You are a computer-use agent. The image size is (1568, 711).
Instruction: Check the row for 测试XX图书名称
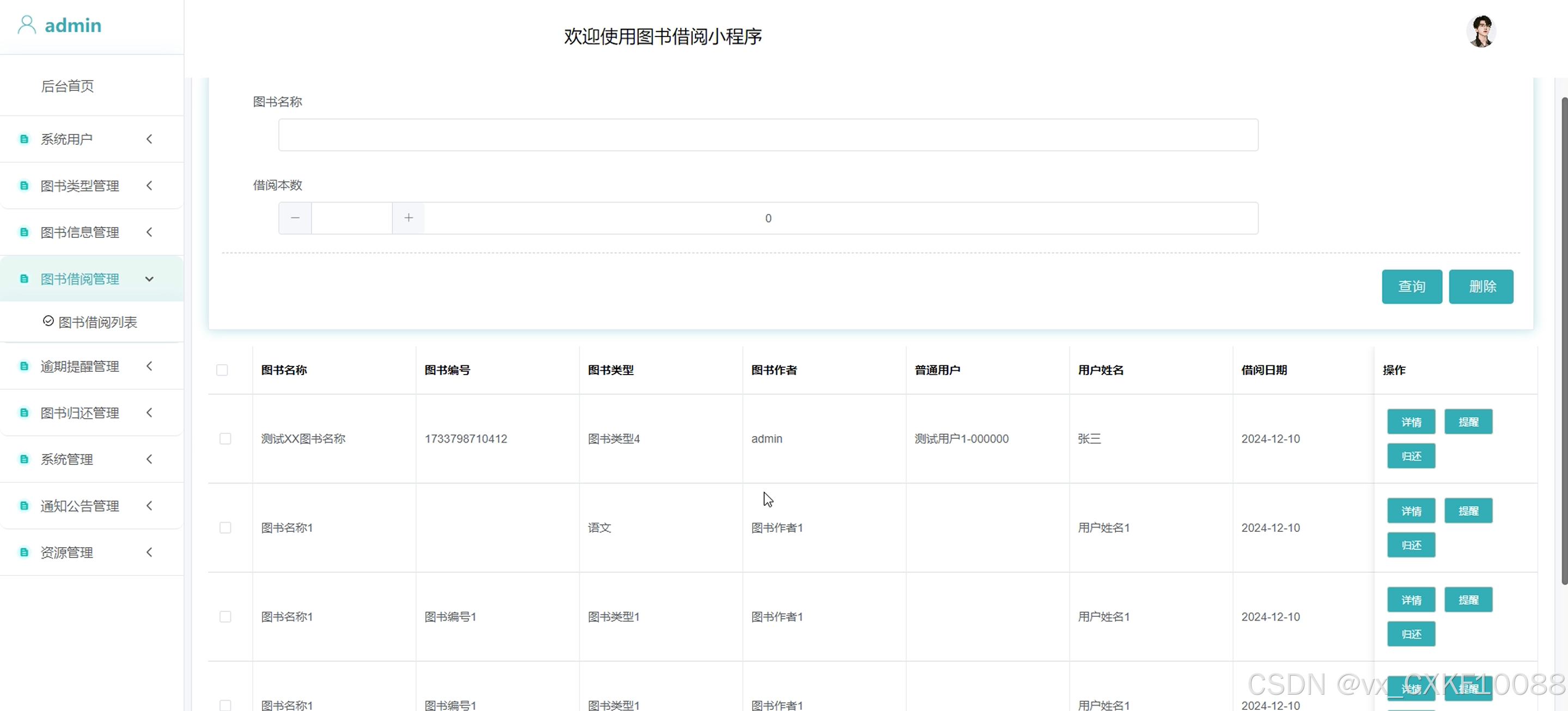[225, 438]
